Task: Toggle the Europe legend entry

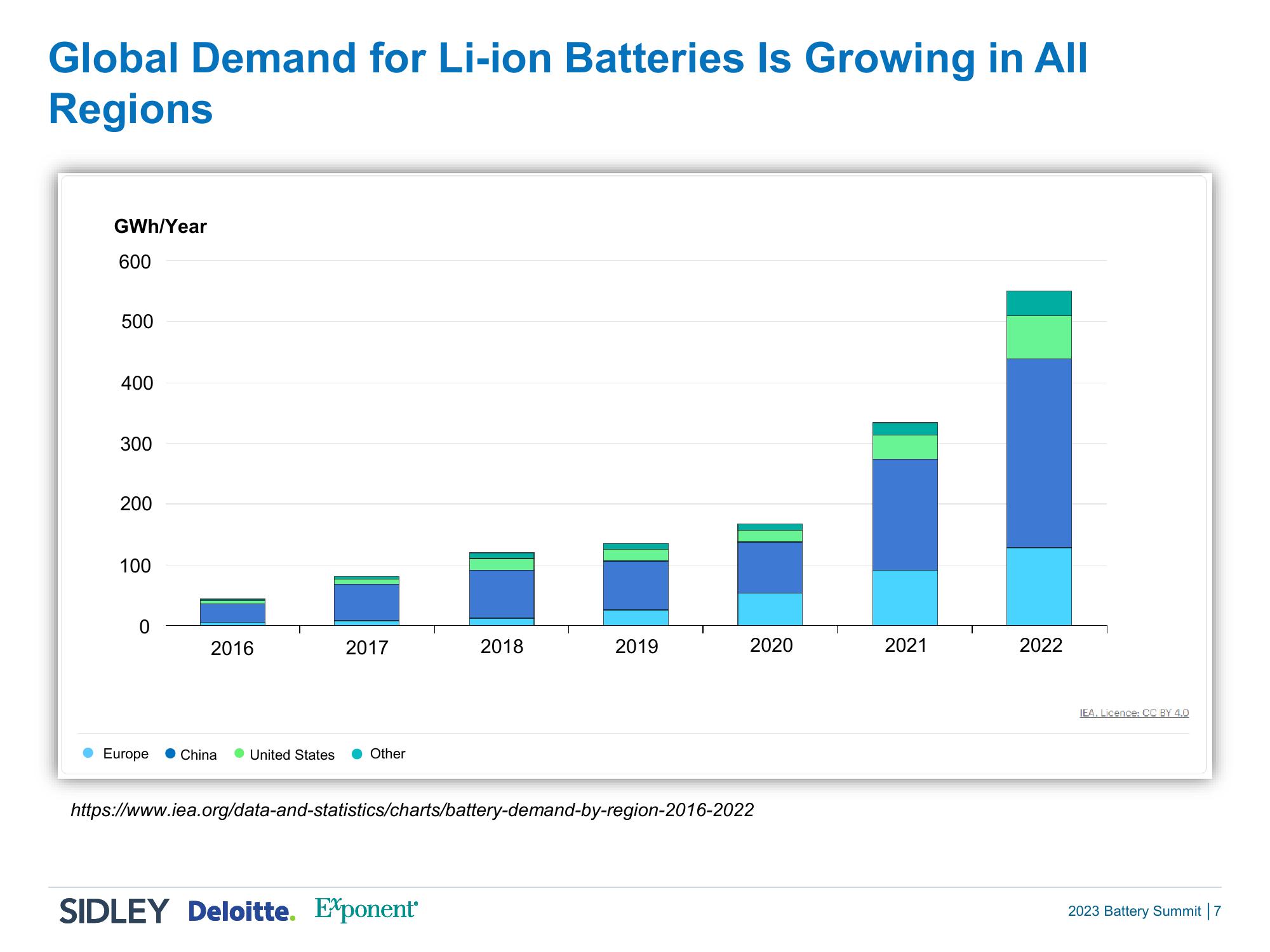Action: click(x=116, y=753)
